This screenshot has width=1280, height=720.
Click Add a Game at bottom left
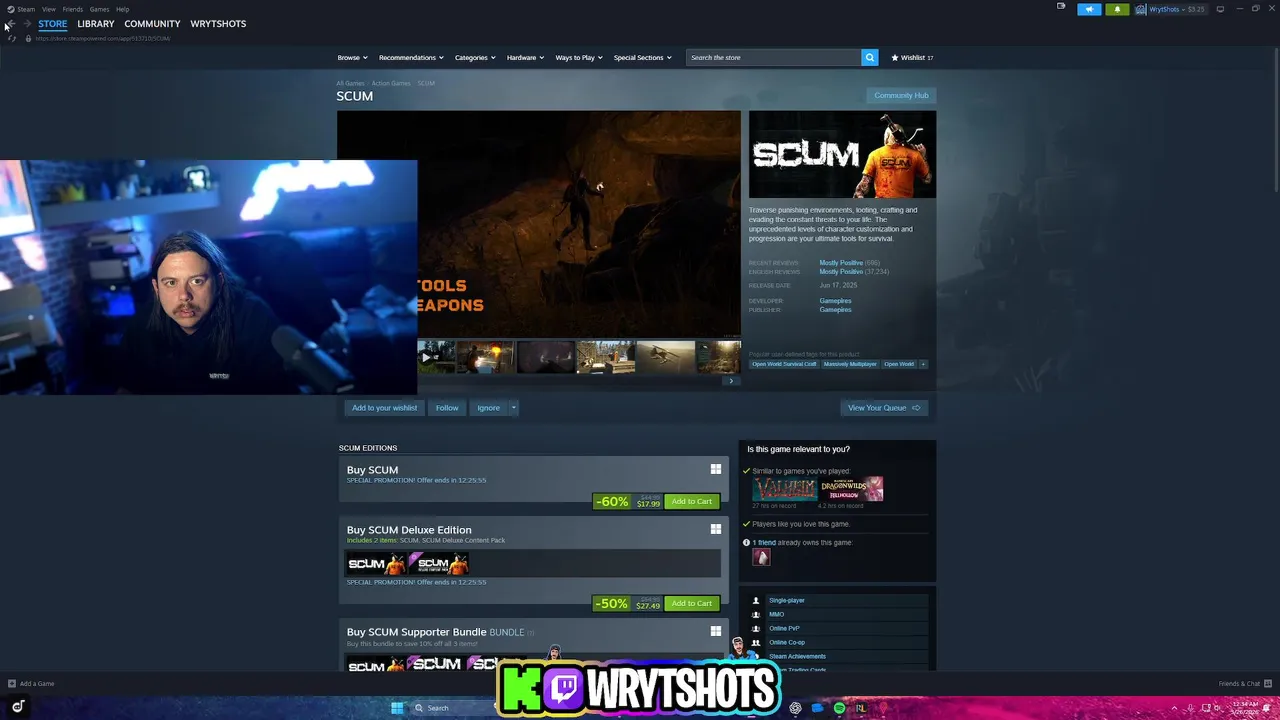[x=31, y=684]
